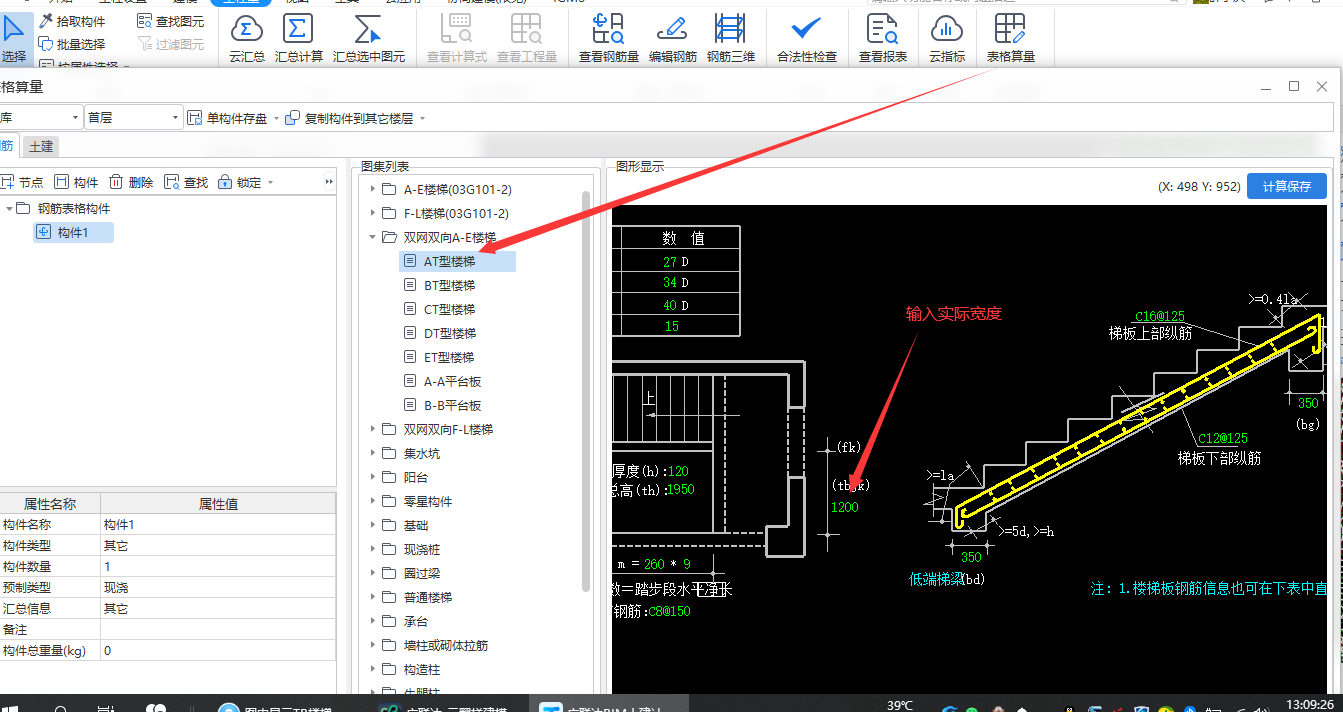Click the 1950 height value

pyautogui.click(x=680, y=489)
